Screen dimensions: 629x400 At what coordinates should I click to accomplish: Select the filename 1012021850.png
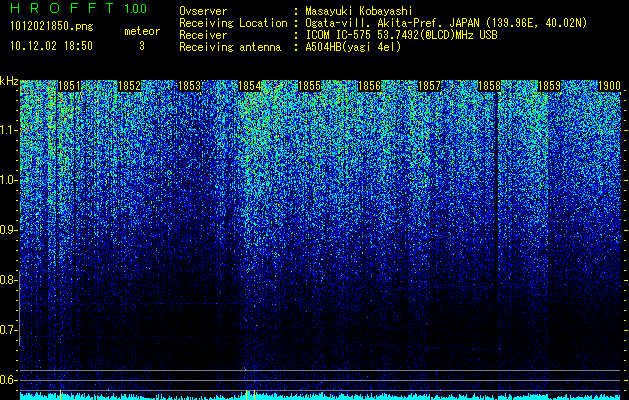pyautogui.click(x=52, y=26)
